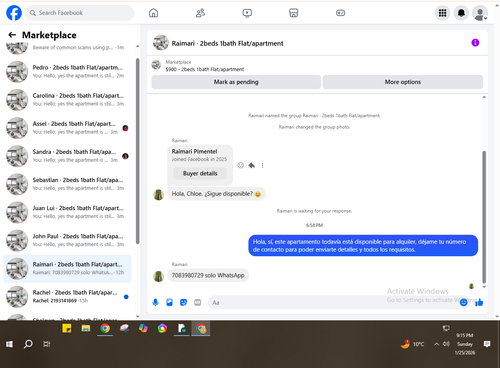500x368 pixels.
Task: Open the Windows Start menu
Action: 9,344
